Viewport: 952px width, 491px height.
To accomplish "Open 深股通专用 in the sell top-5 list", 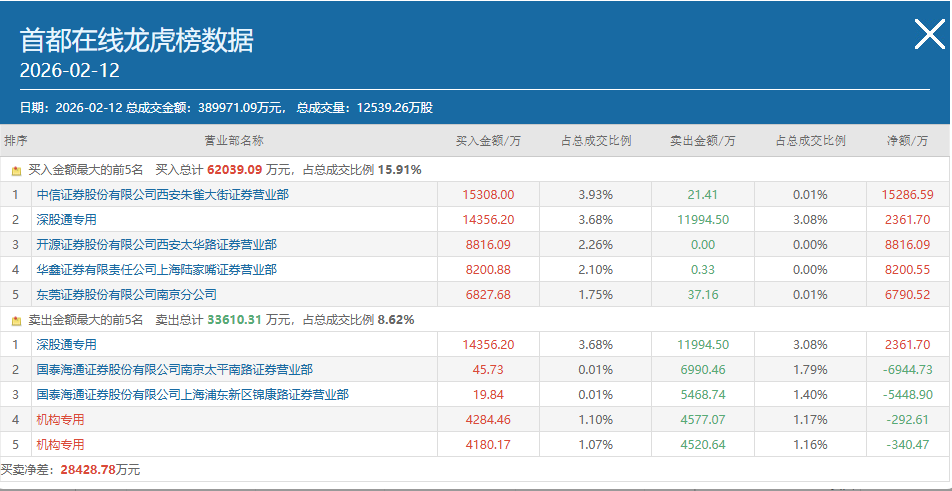I will (66, 345).
